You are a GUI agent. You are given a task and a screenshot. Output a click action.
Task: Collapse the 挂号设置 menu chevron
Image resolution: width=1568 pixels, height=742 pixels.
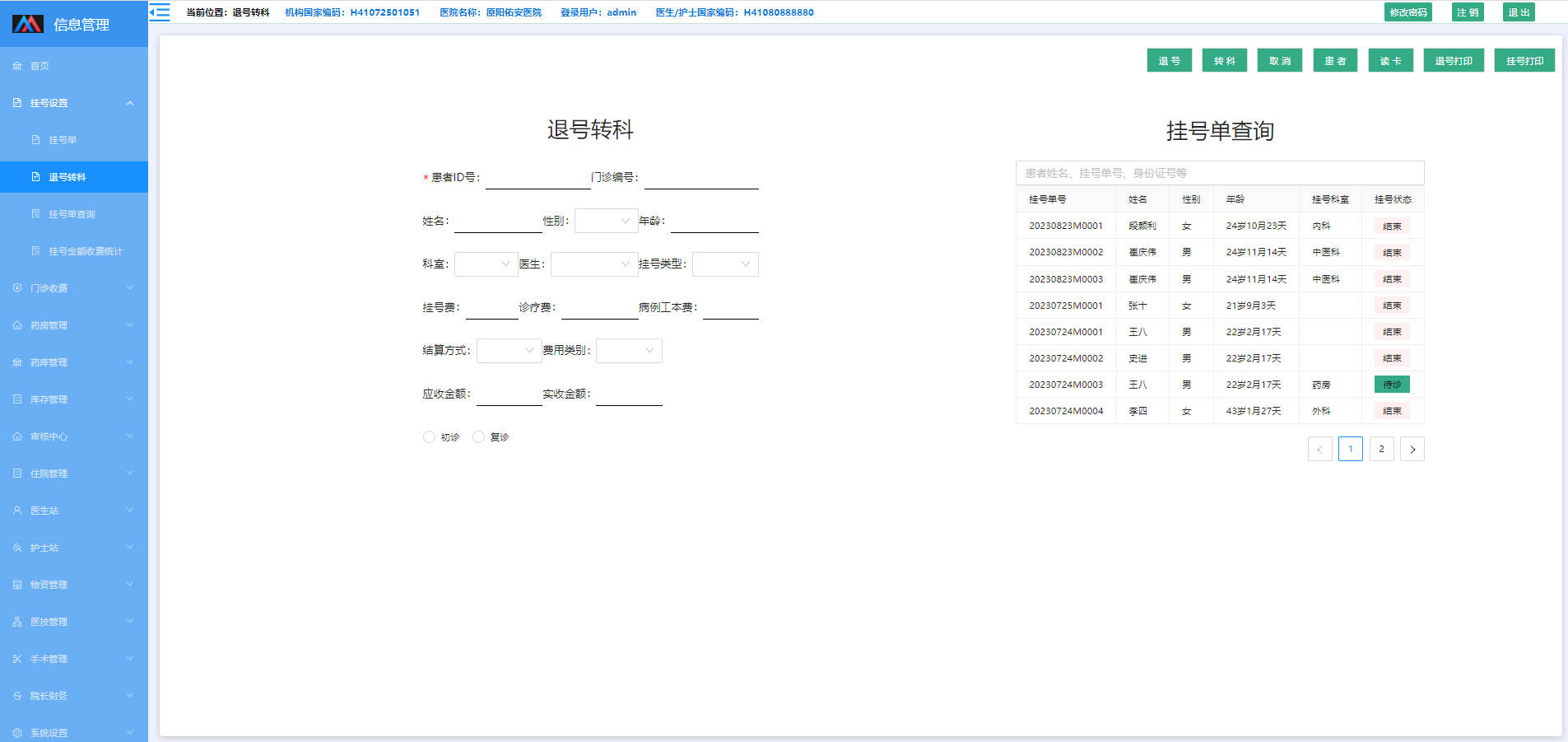pyautogui.click(x=130, y=103)
